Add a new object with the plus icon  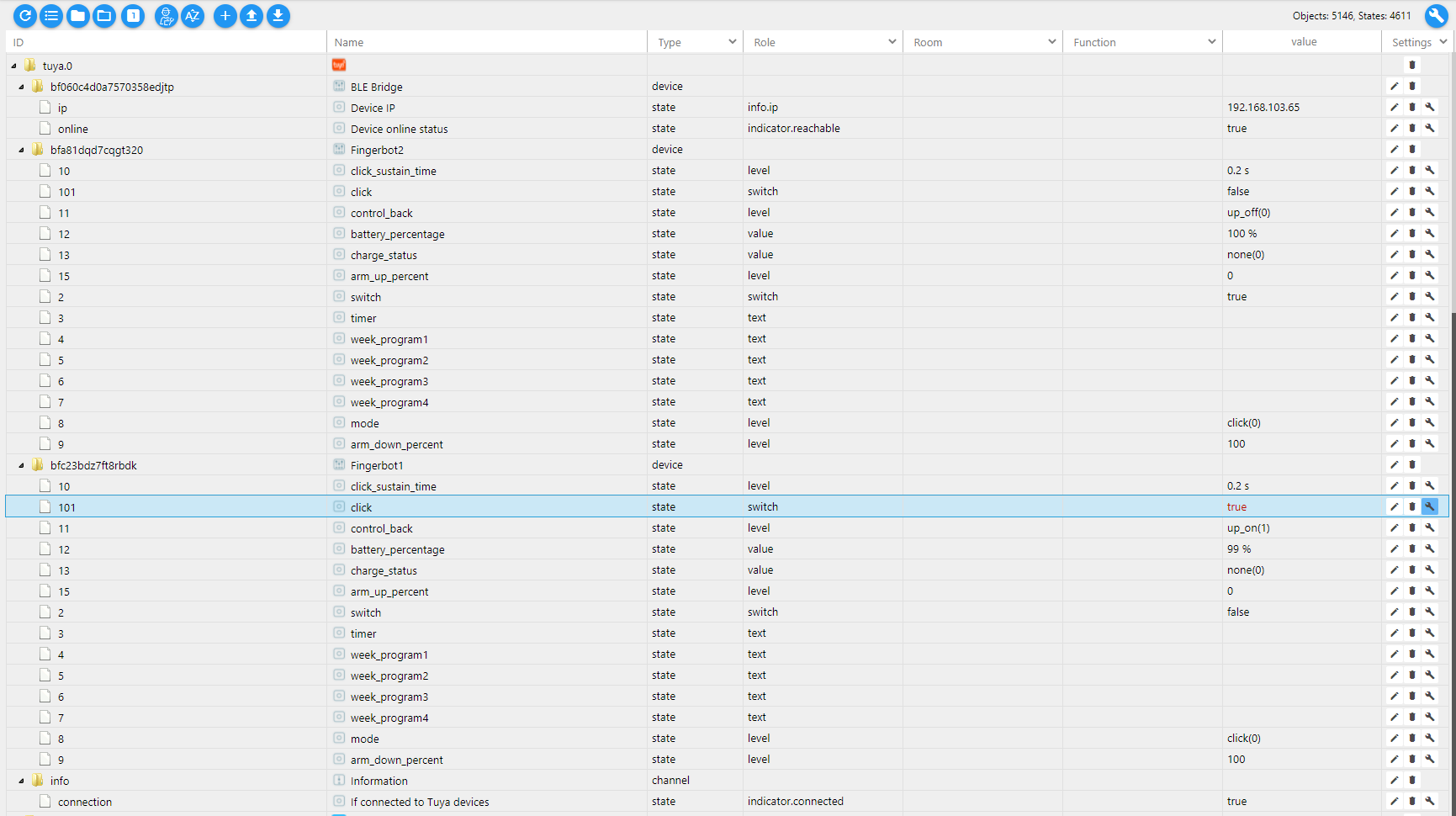[x=225, y=16]
